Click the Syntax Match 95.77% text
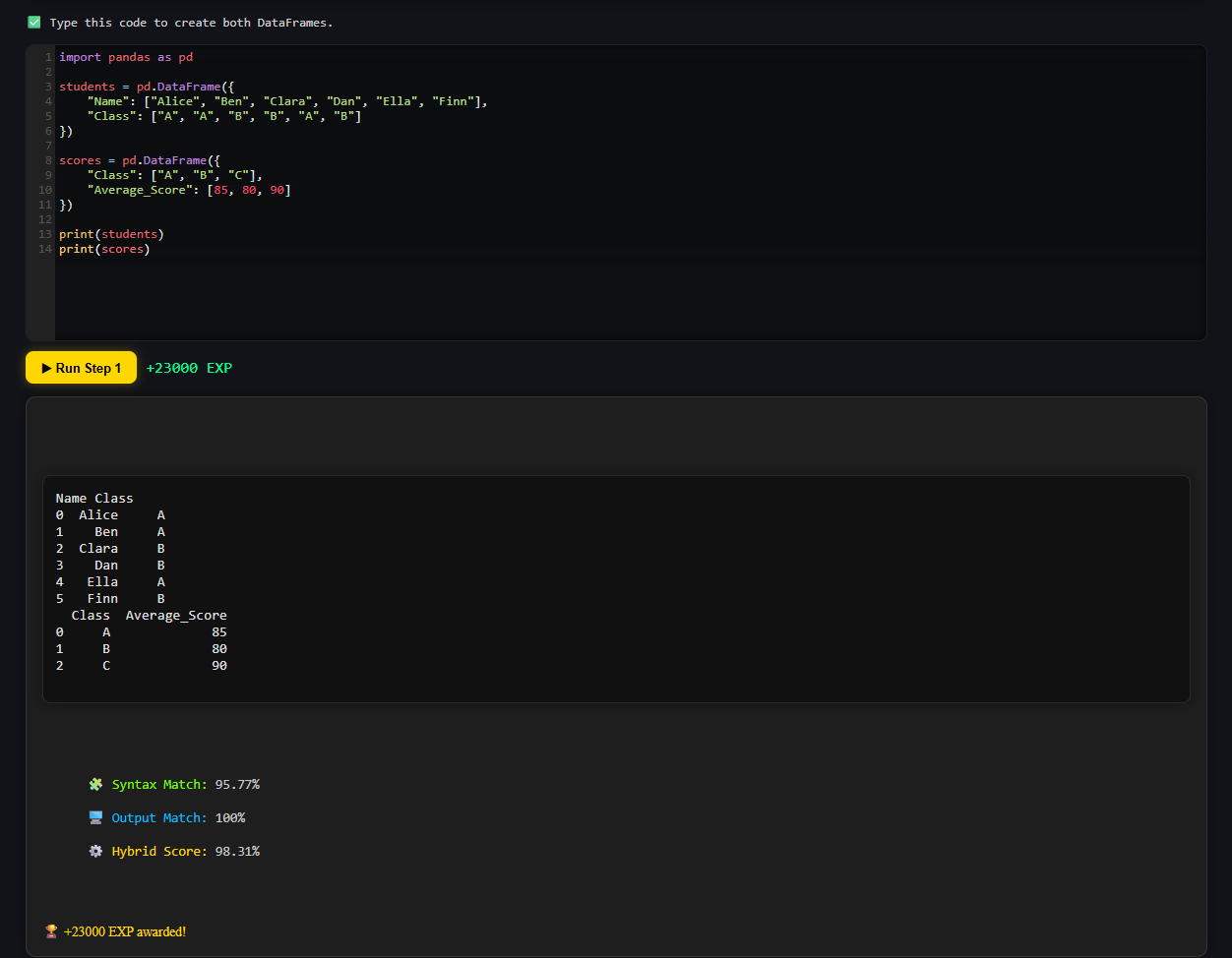Screen dimensions: 1232x958 tap(186, 785)
